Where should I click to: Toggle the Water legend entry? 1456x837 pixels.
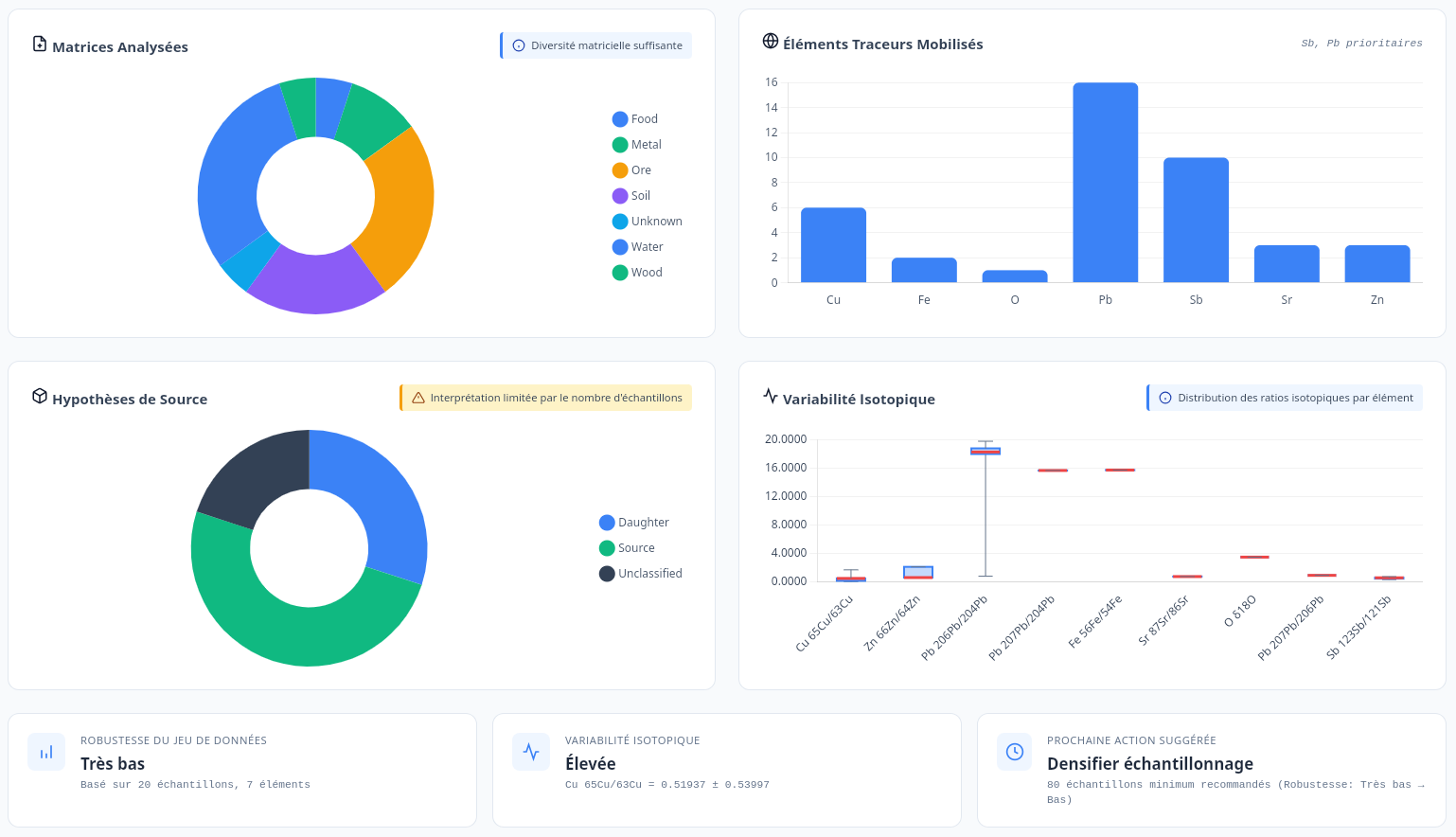click(x=637, y=246)
